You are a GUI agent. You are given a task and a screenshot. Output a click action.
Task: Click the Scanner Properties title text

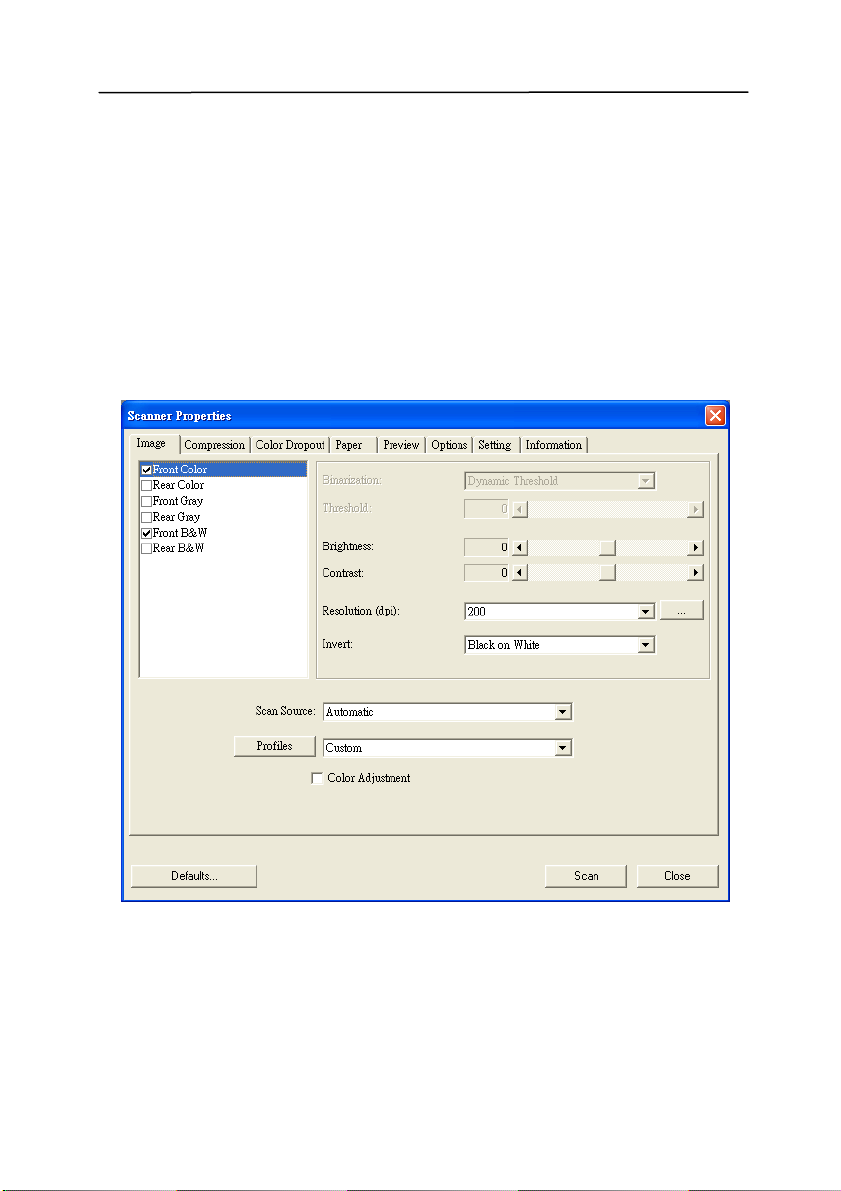click(179, 416)
